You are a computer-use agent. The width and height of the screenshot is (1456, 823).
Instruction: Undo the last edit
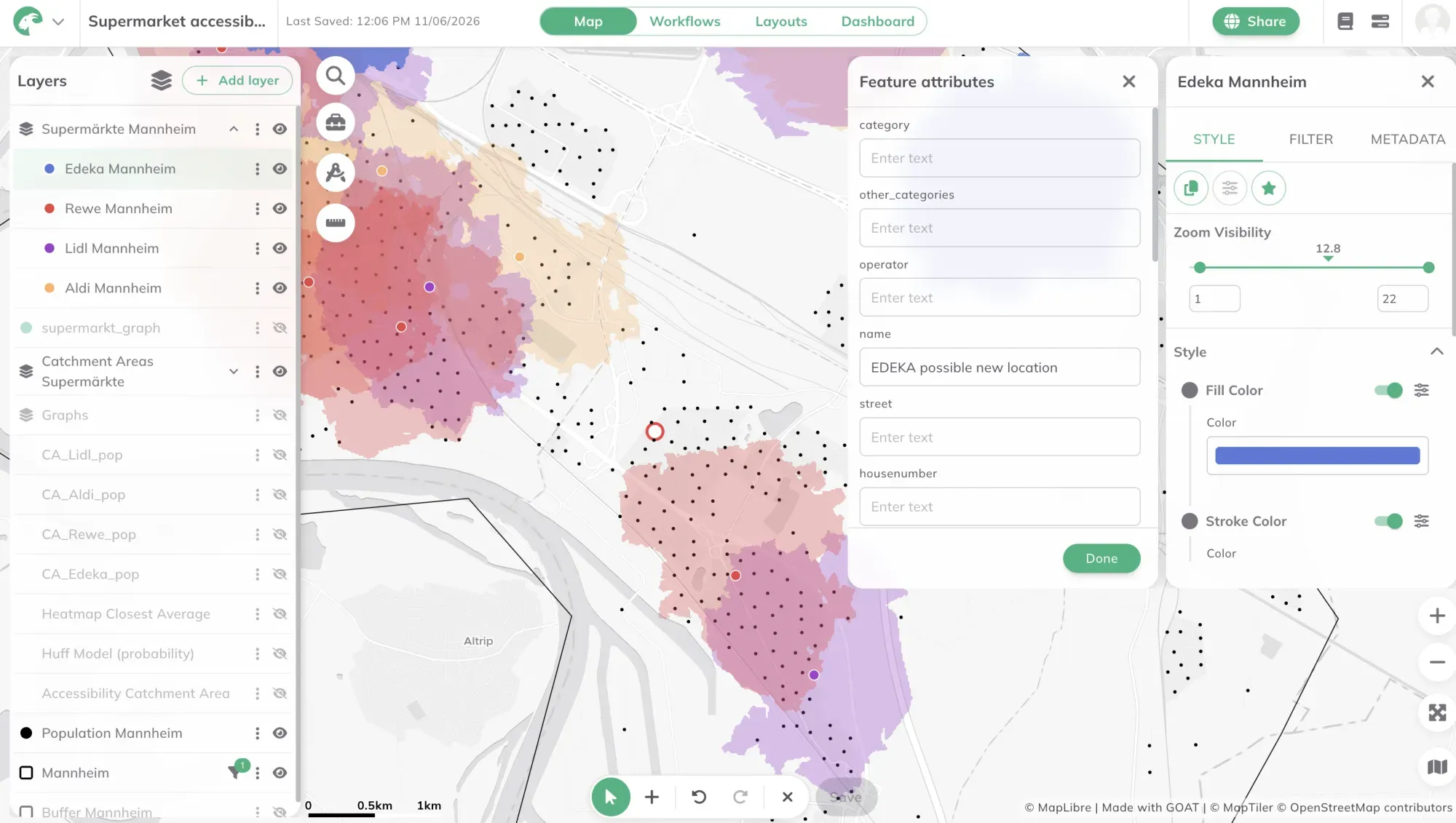tap(699, 798)
